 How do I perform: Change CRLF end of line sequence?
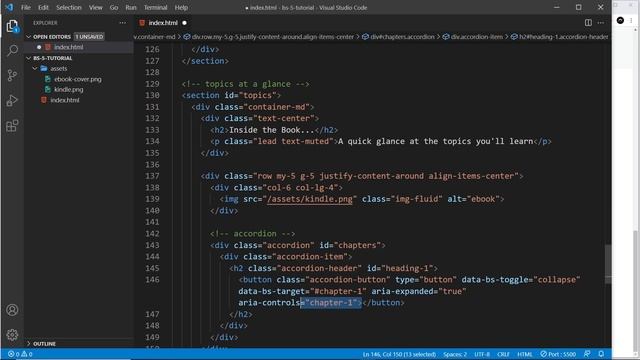pyautogui.click(x=503, y=354)
